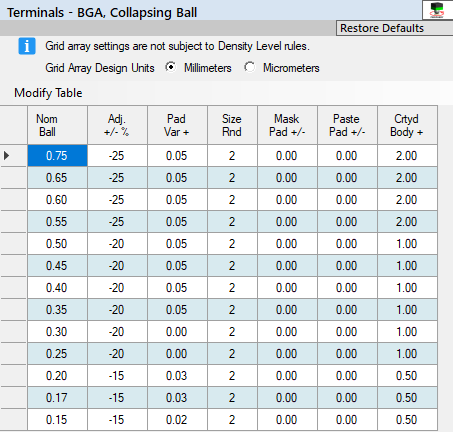The height and width of the screenshot is (432, 453).
Task: Click the Adj. +/- % column header
Action: point(117,125)
